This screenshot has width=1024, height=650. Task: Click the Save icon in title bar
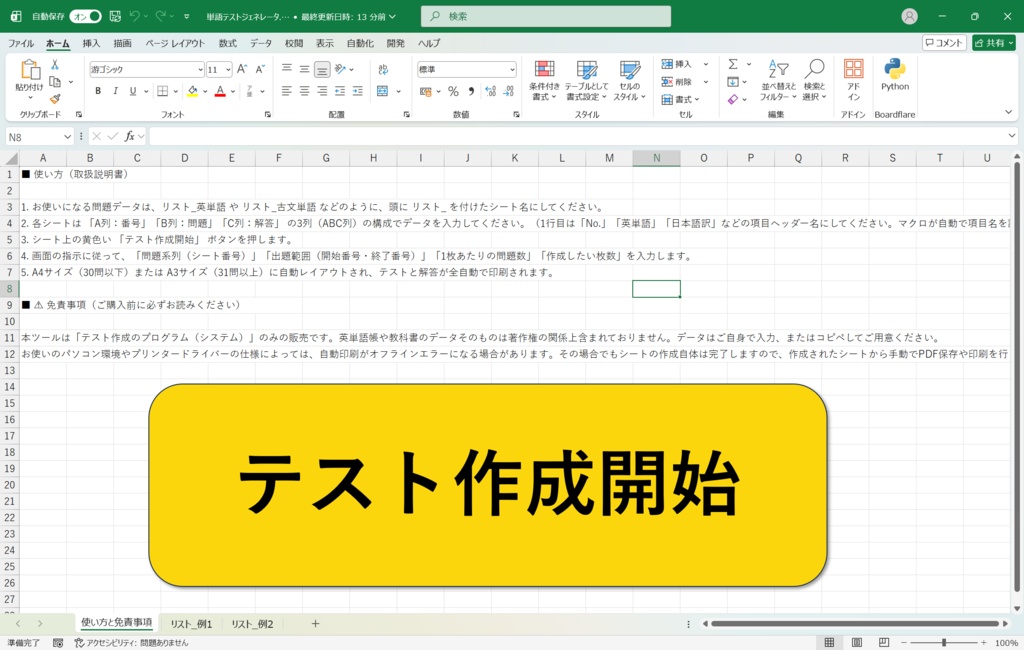(x=115, y=16)
